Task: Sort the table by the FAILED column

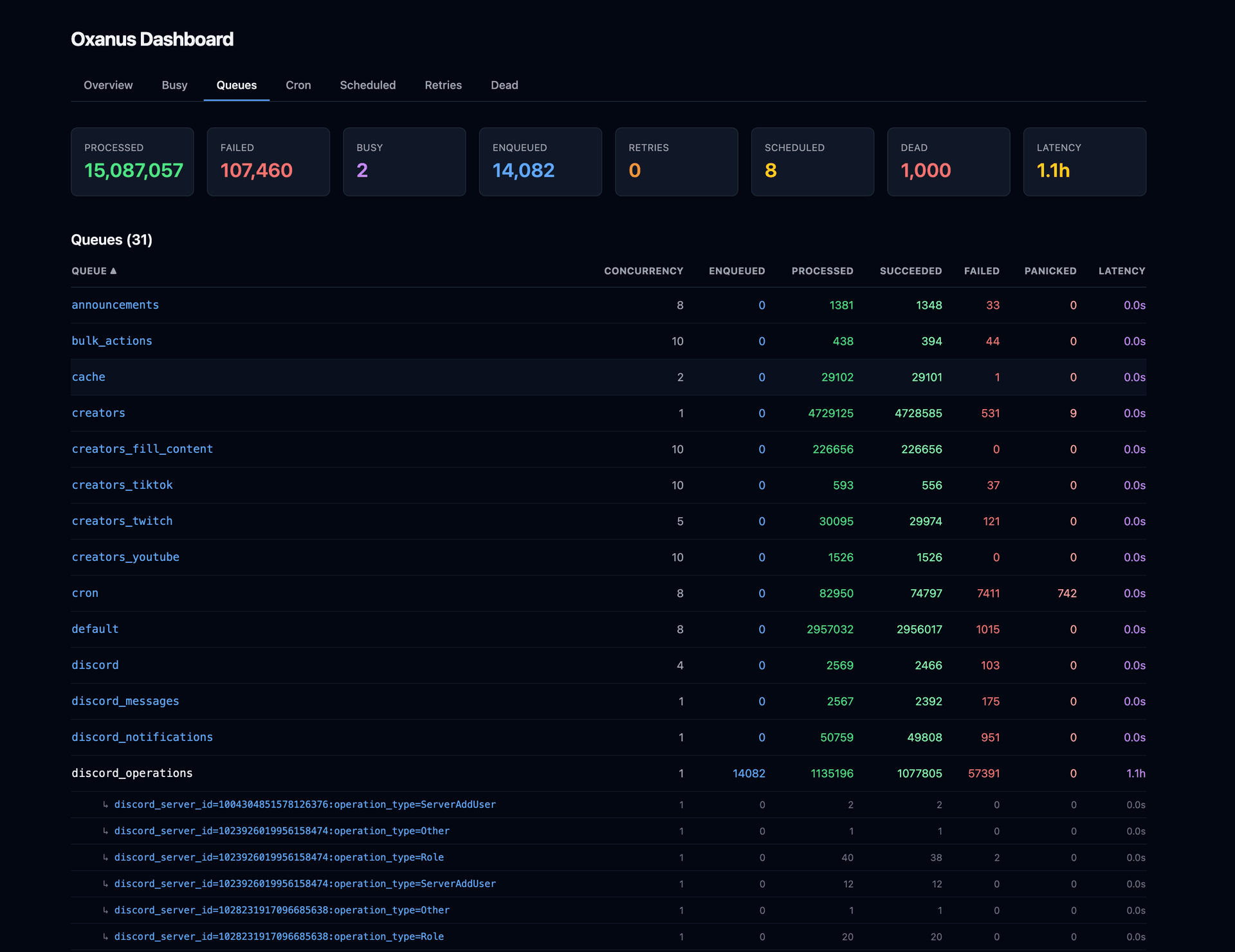Action: [982, 271]
